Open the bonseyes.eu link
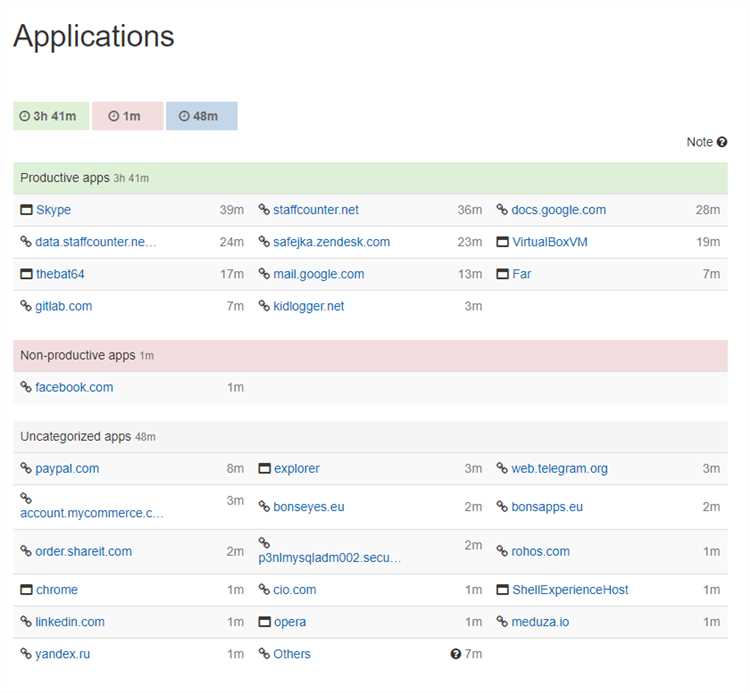The width and height of the screenshot is (750, 693). 309,507
